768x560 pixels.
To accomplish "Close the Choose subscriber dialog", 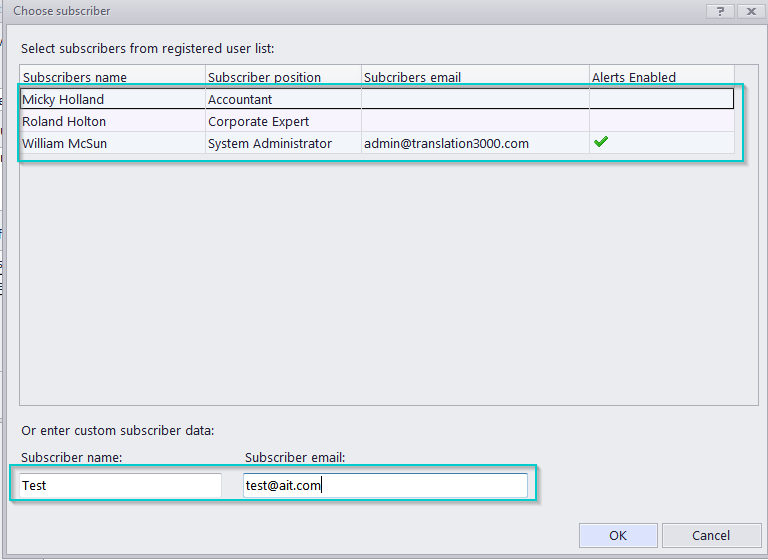I will (x=749, y=11).
